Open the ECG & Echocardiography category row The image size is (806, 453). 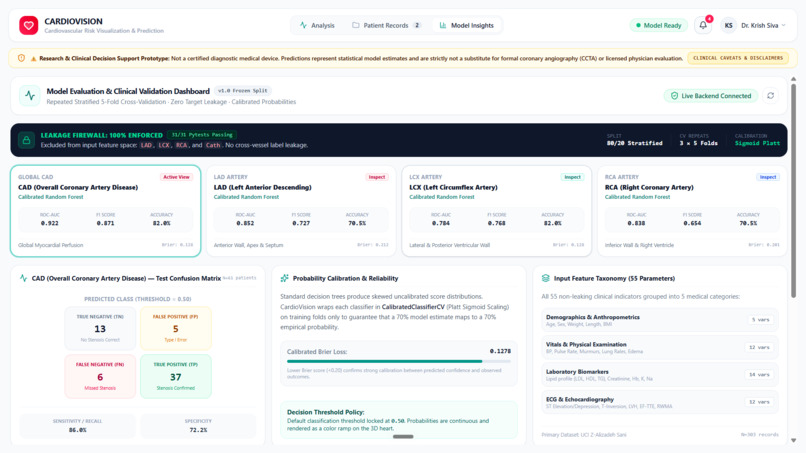(x=660, y=402)
